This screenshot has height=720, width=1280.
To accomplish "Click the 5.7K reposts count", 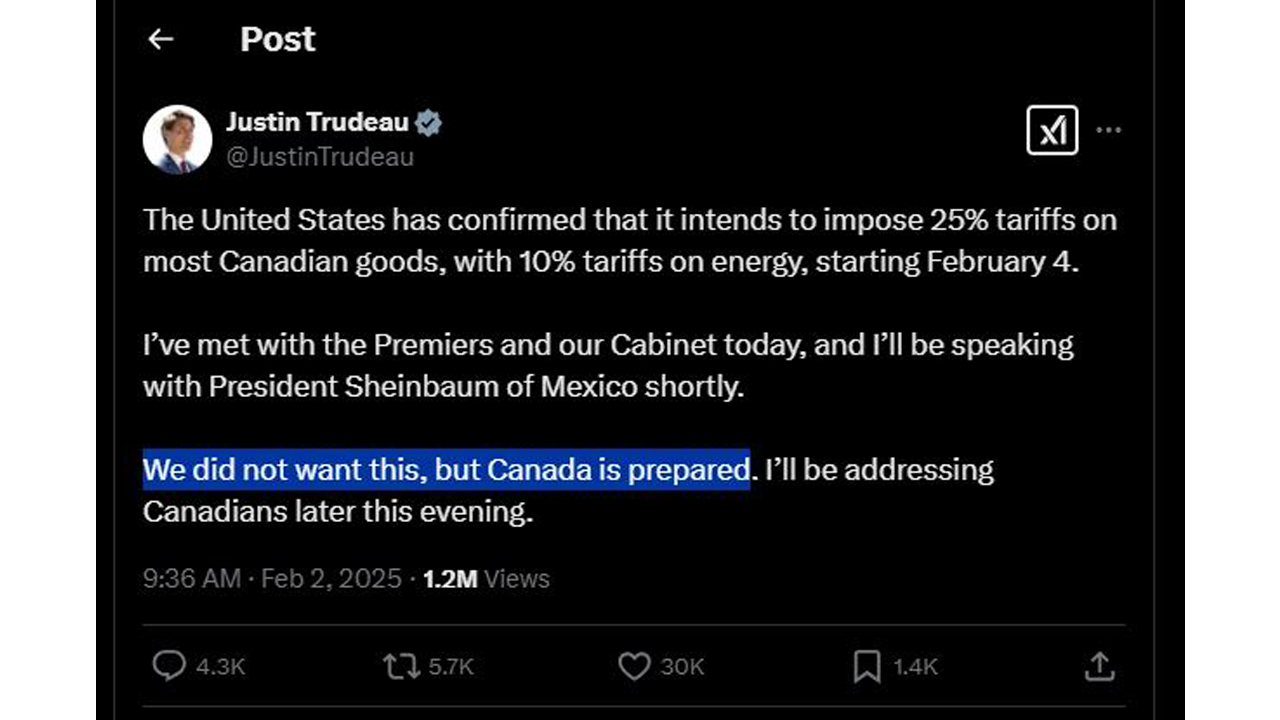I will click(x=451, y=667).
